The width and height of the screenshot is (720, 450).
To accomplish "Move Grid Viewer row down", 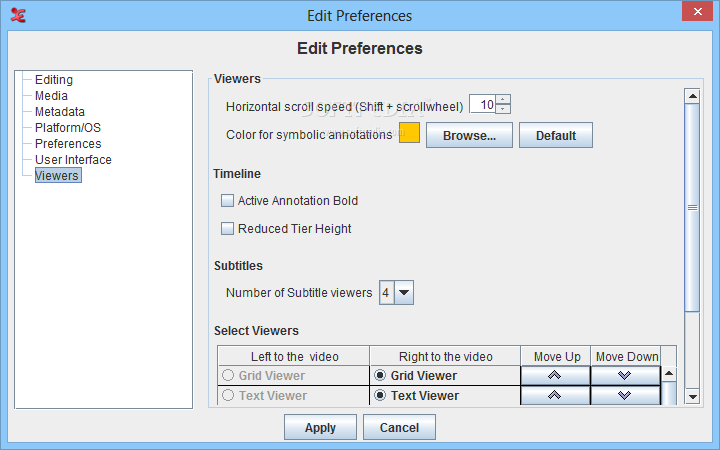I will point(625,376).
